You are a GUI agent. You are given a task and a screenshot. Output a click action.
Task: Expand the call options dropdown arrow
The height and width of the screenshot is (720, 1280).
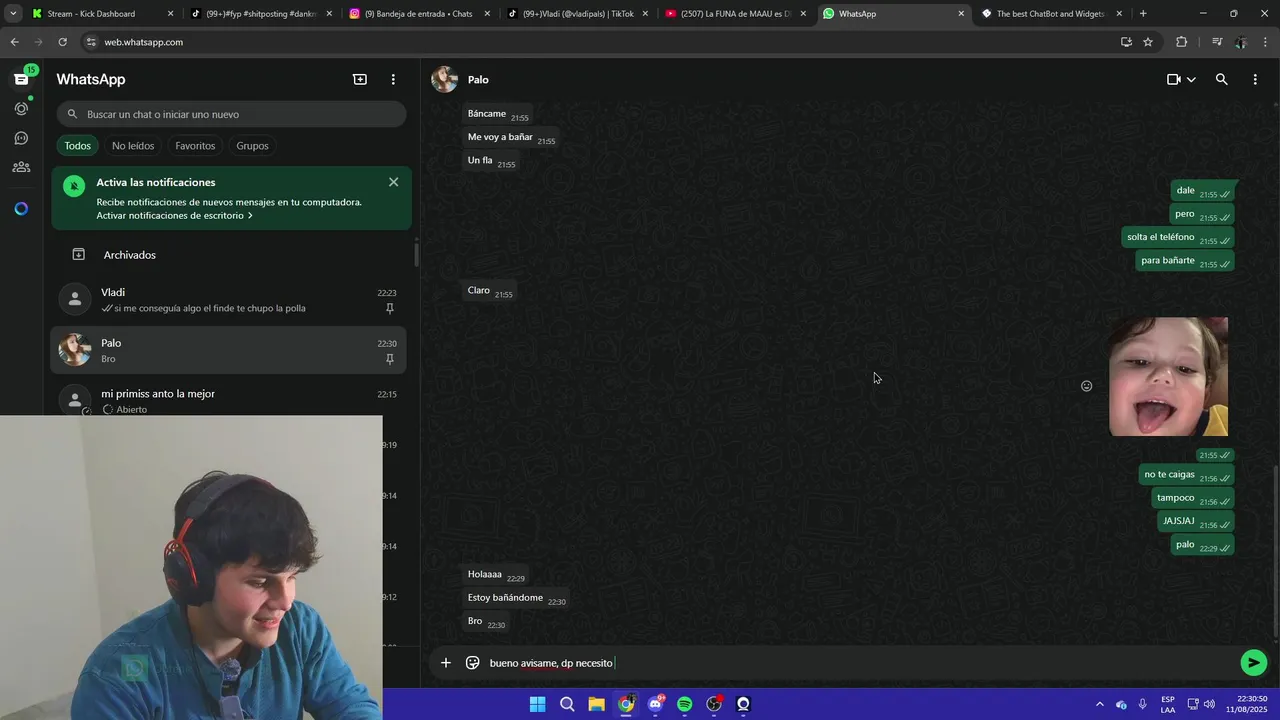pos(1191,80)
